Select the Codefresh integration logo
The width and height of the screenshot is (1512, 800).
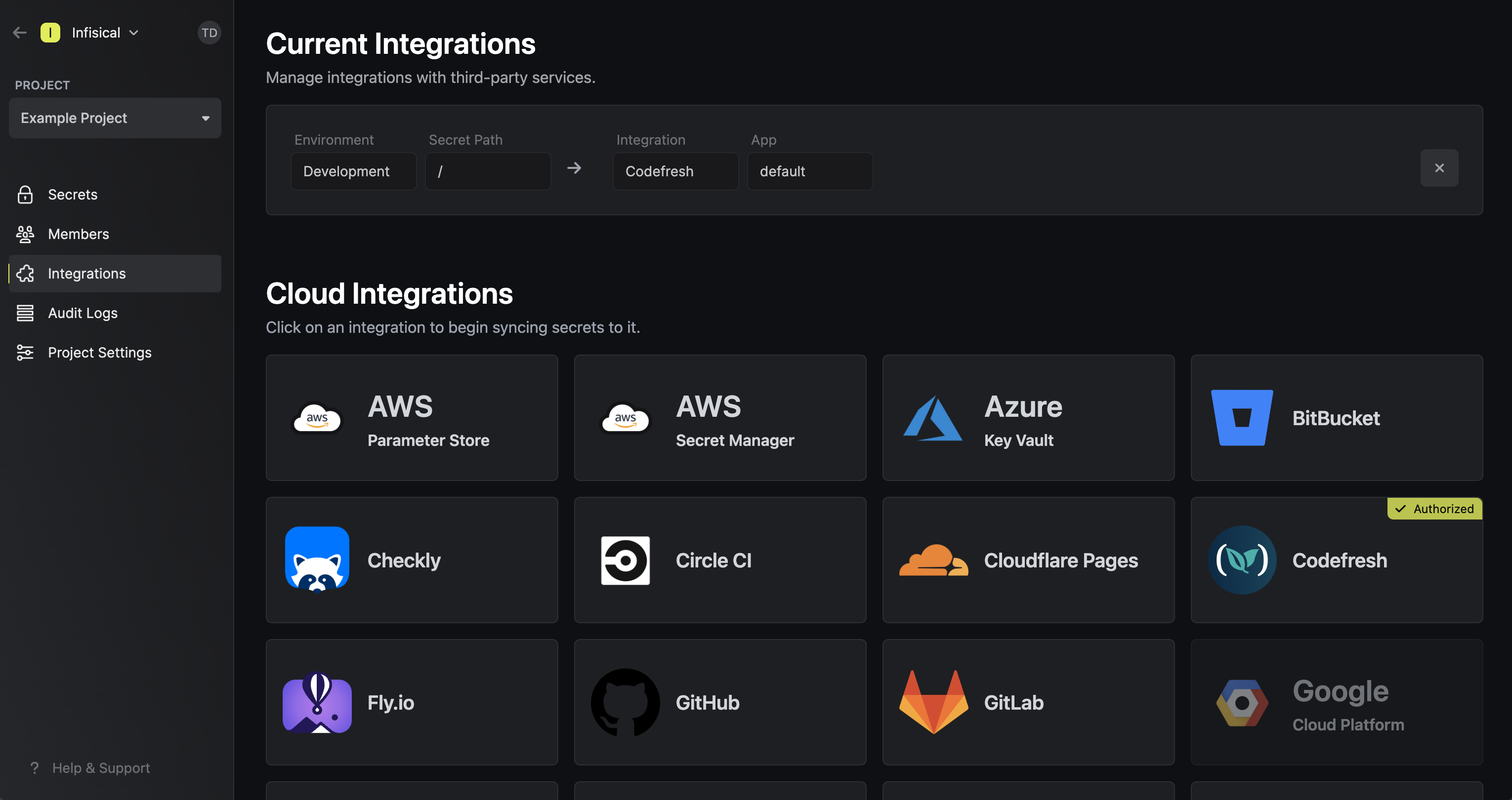pos(1242,560)
